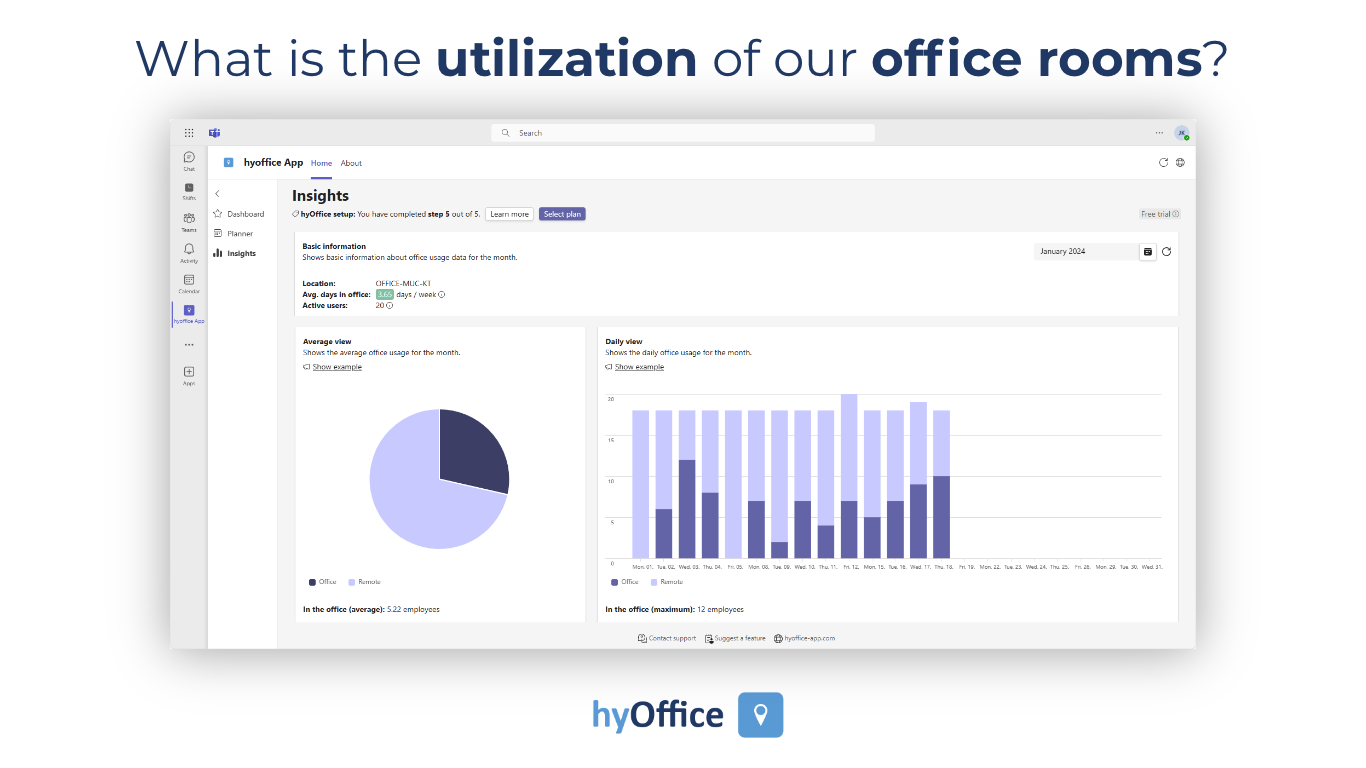Refresh the Basic information data

click(1166, 251)
